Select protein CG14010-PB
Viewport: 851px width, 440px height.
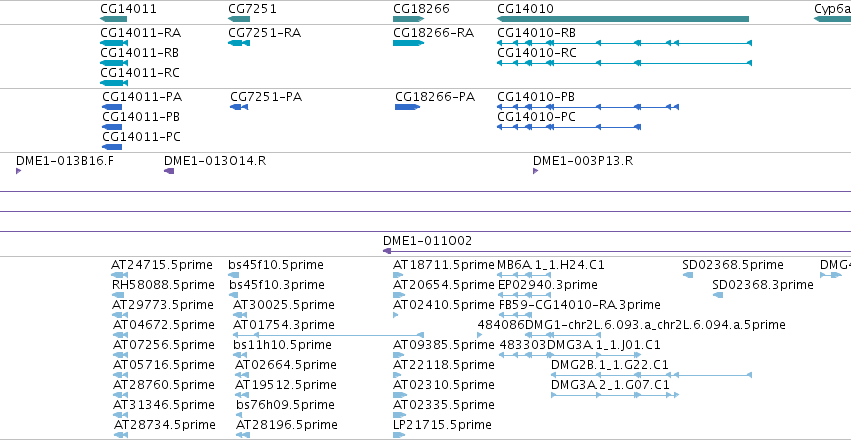pyautogui.click(x=536, y=97)
